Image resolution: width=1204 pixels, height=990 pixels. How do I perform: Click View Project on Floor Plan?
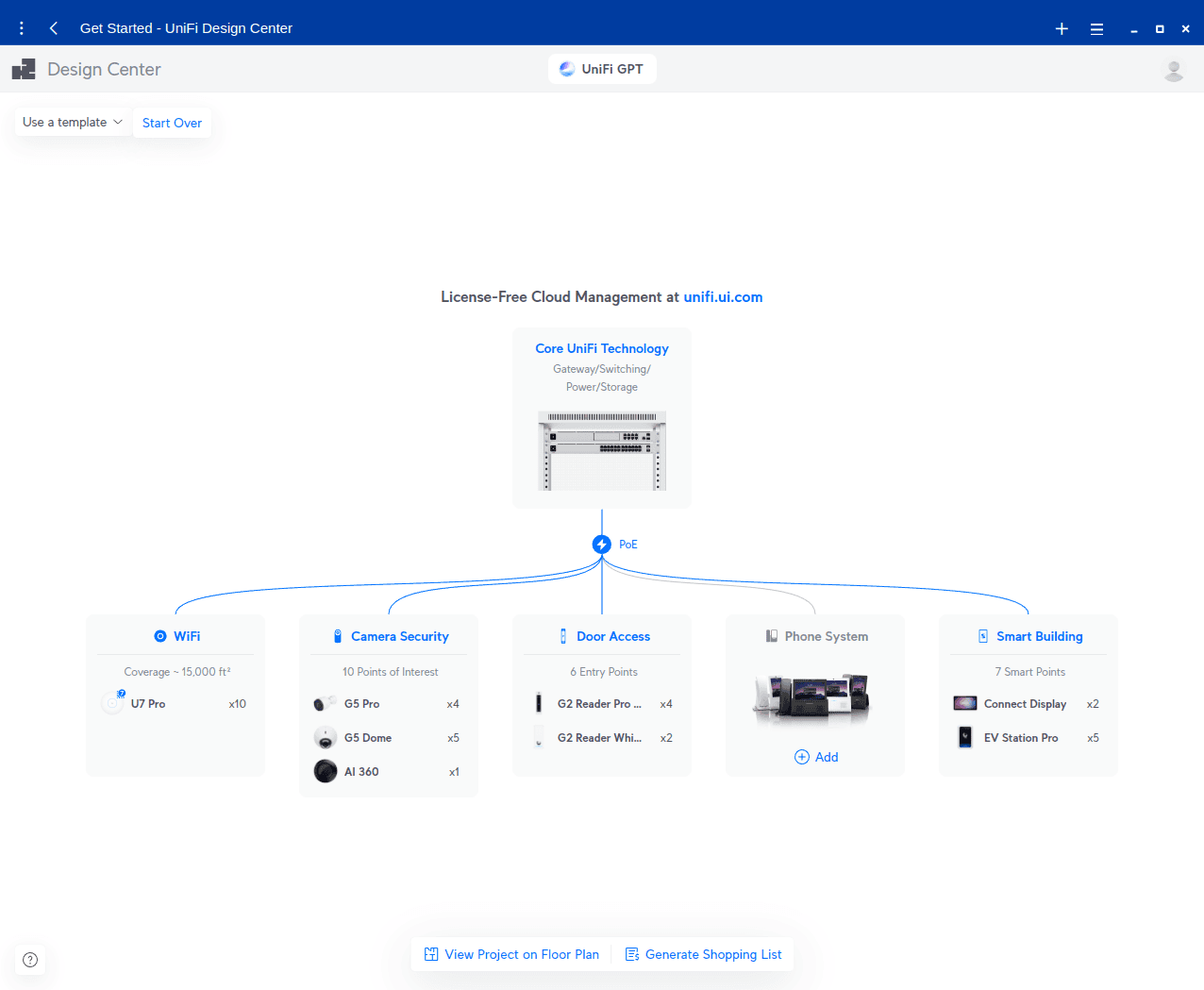click(x=511, y=955)
